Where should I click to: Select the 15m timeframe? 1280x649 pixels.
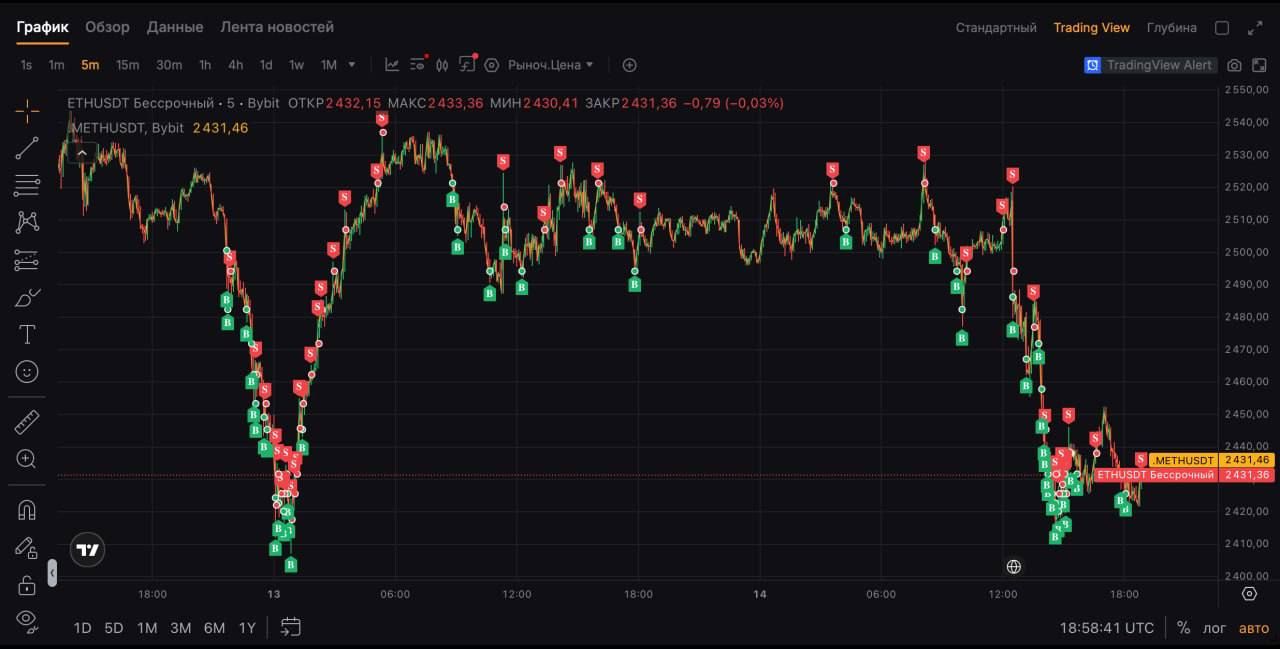(127, 65)
